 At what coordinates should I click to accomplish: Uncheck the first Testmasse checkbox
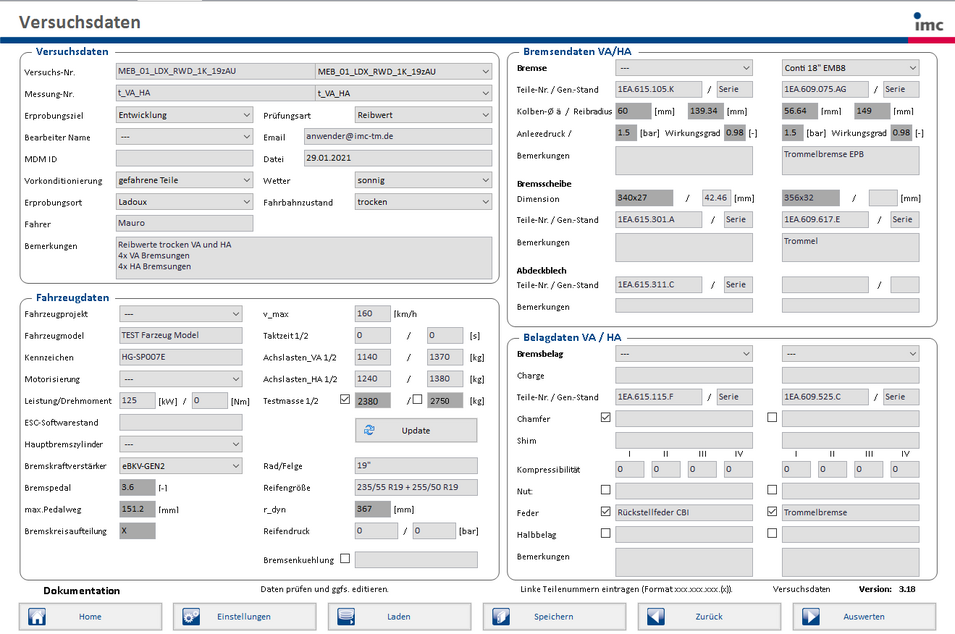pyautogui.click(x=345, y=400)
